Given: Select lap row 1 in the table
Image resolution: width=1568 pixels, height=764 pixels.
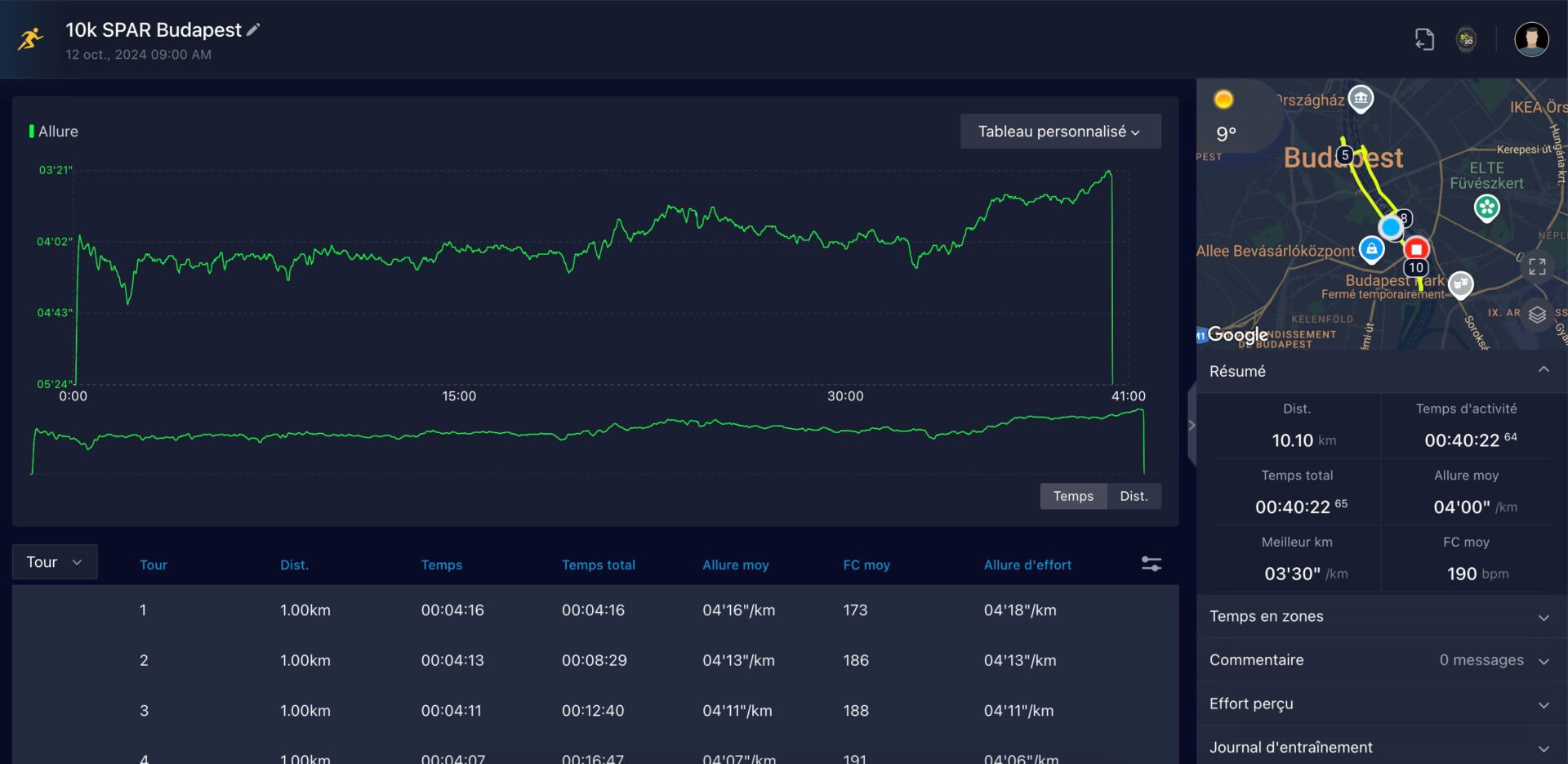Looking at the screenshot, I should (595, 610).
